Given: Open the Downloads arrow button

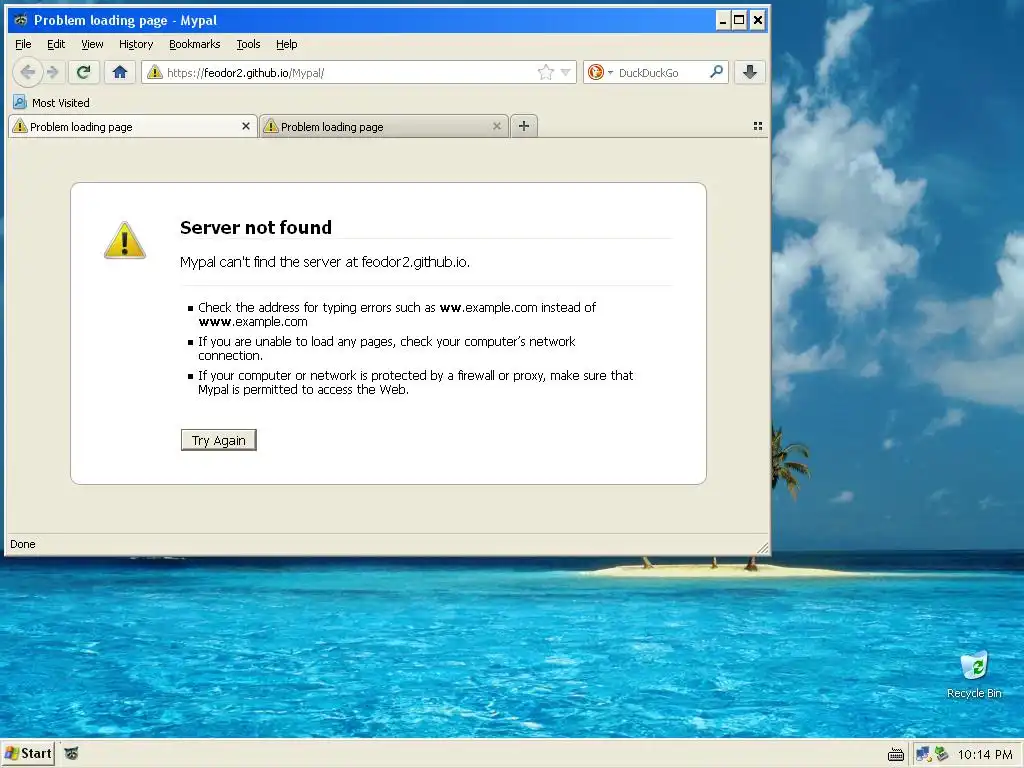Looking at the screenshot, I should pyautogui.click(x=750, y=72).
